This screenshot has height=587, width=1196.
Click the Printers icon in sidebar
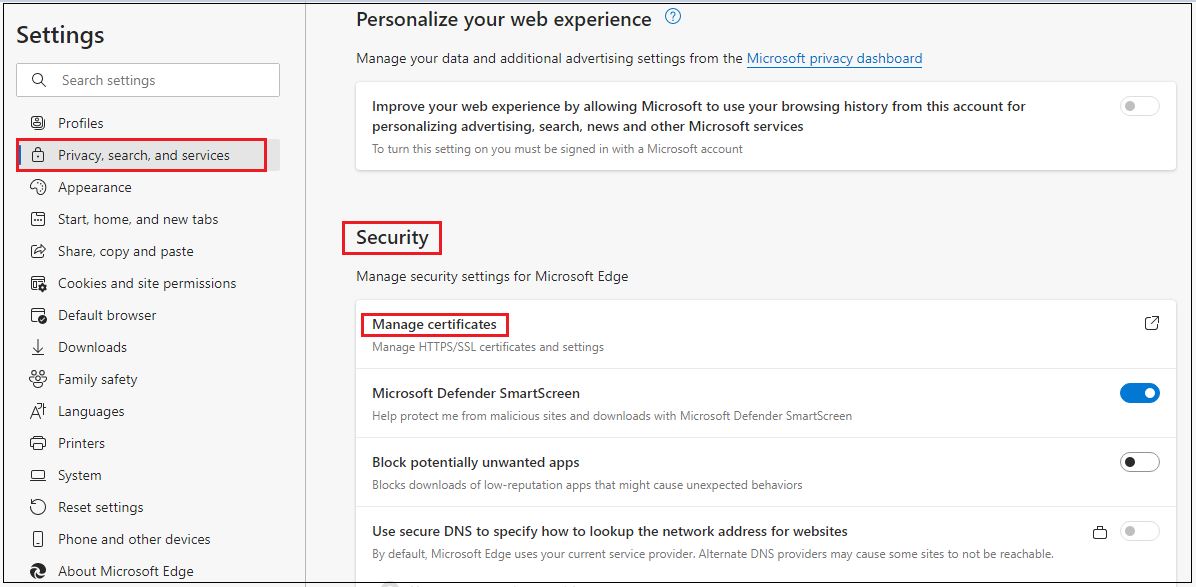[38, 443]
